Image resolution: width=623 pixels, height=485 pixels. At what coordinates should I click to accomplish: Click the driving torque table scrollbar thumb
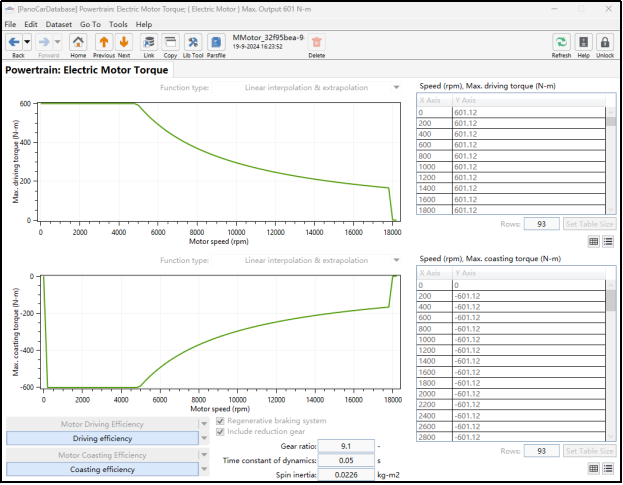click(611, 121)
